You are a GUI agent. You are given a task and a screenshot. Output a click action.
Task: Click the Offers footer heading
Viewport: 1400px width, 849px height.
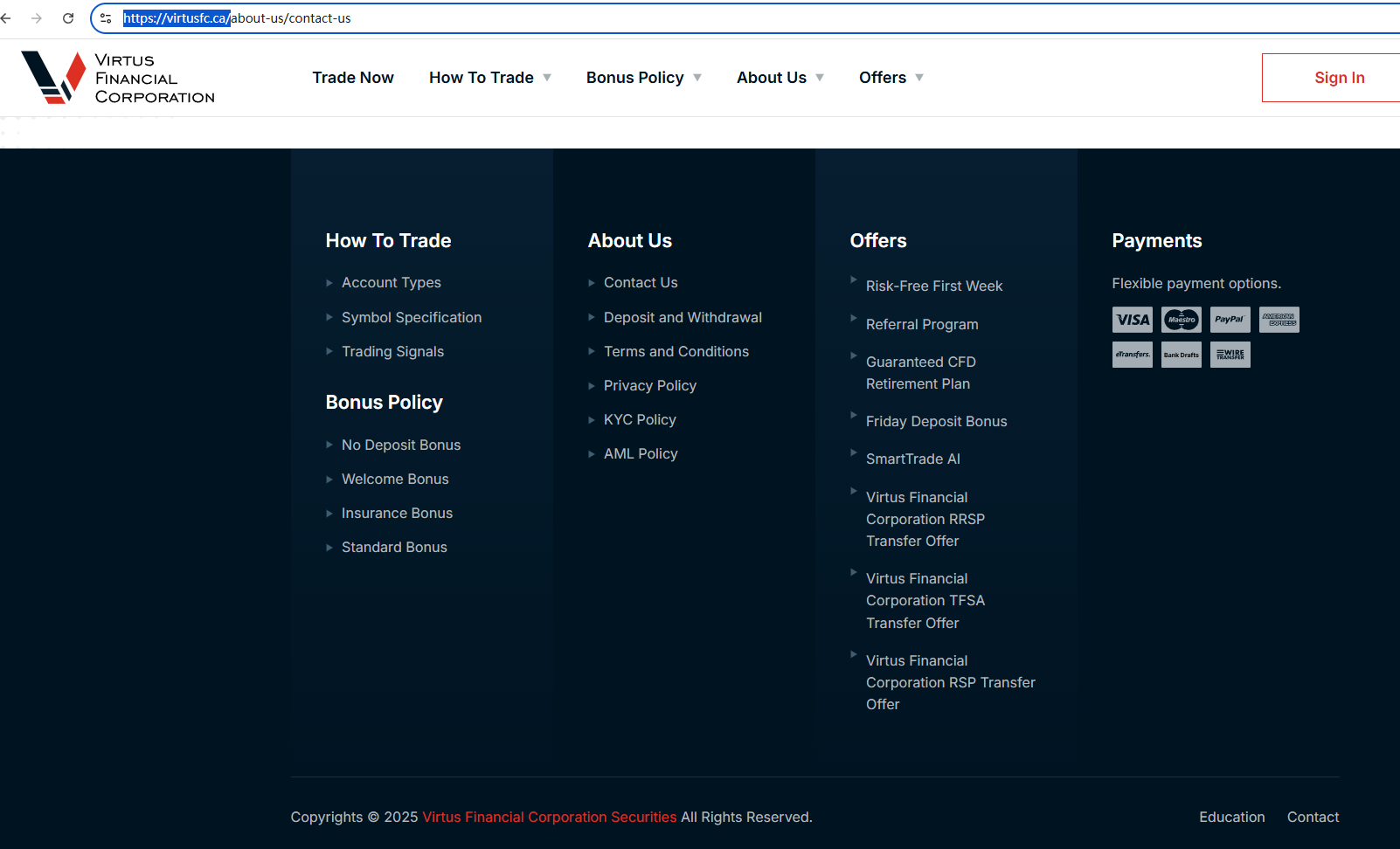878,241
